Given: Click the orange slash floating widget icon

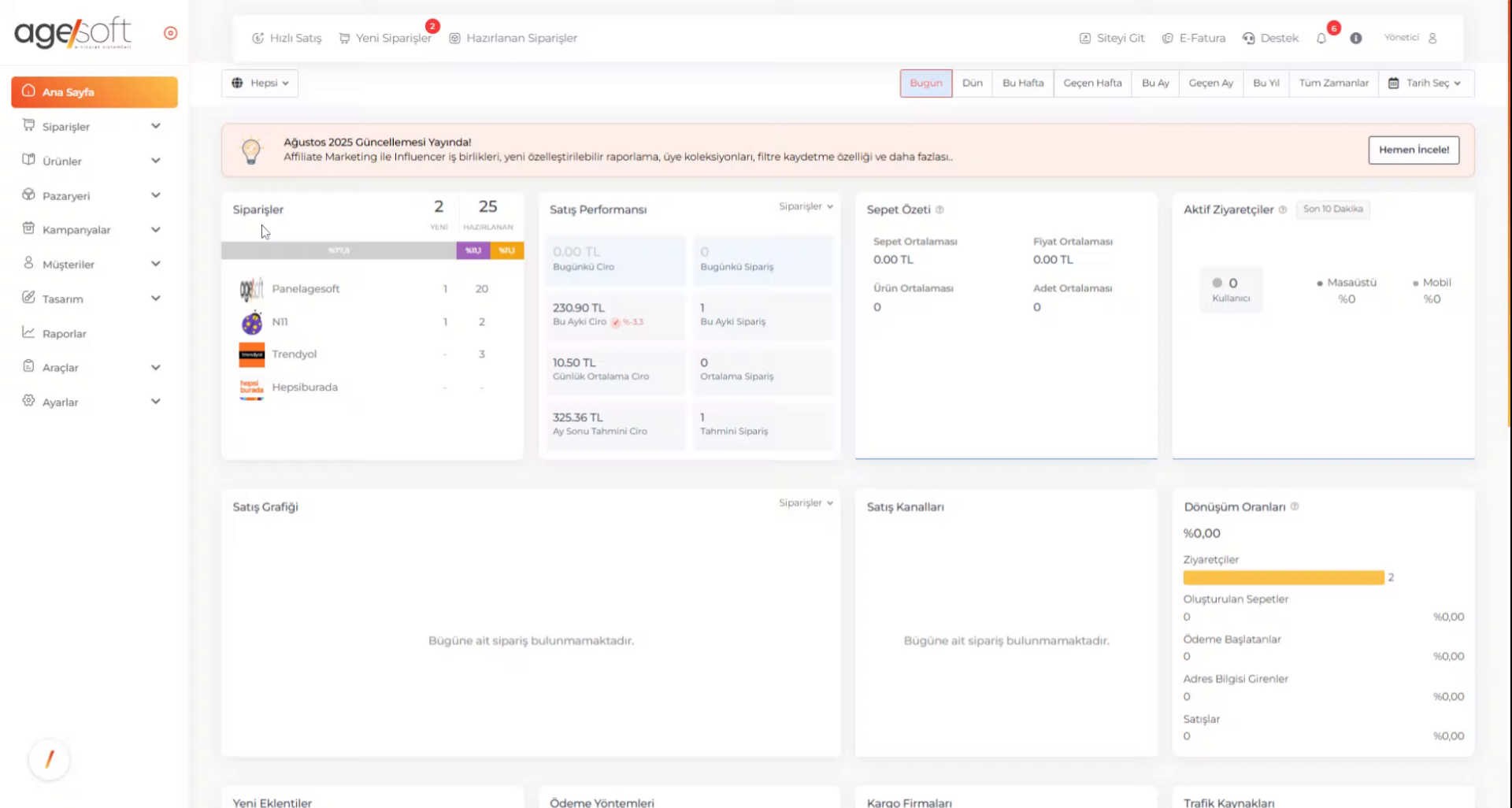Looking at the screenshot, I should tap(49, 759).
